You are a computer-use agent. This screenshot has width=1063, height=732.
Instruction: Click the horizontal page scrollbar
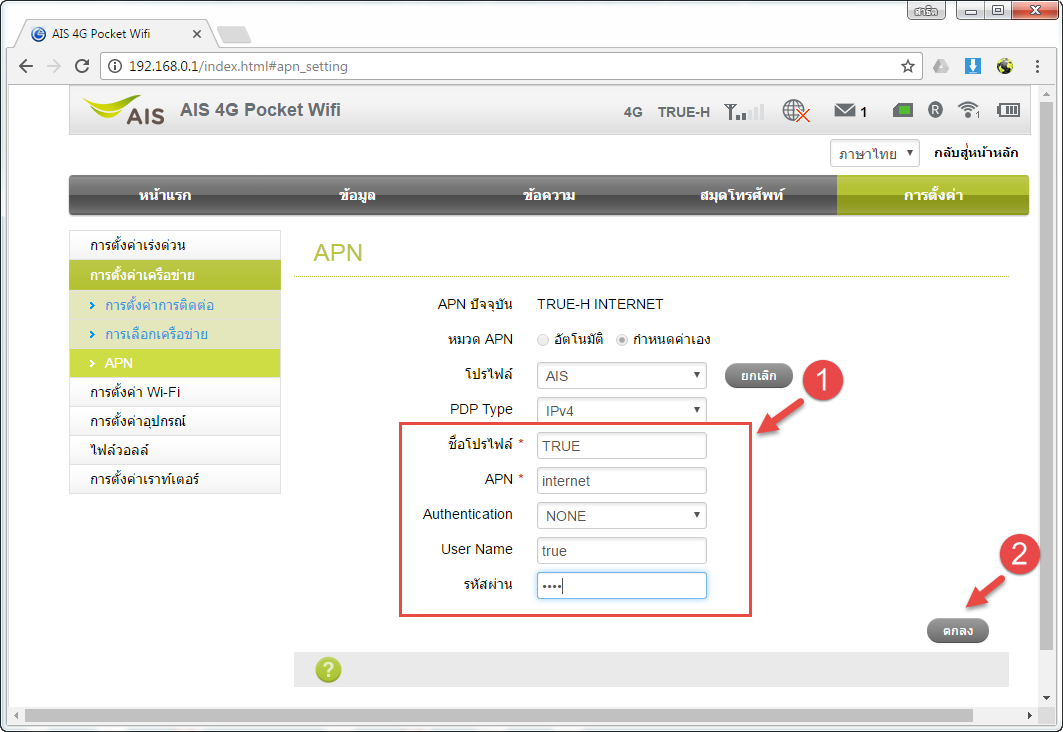pos(498,716)
